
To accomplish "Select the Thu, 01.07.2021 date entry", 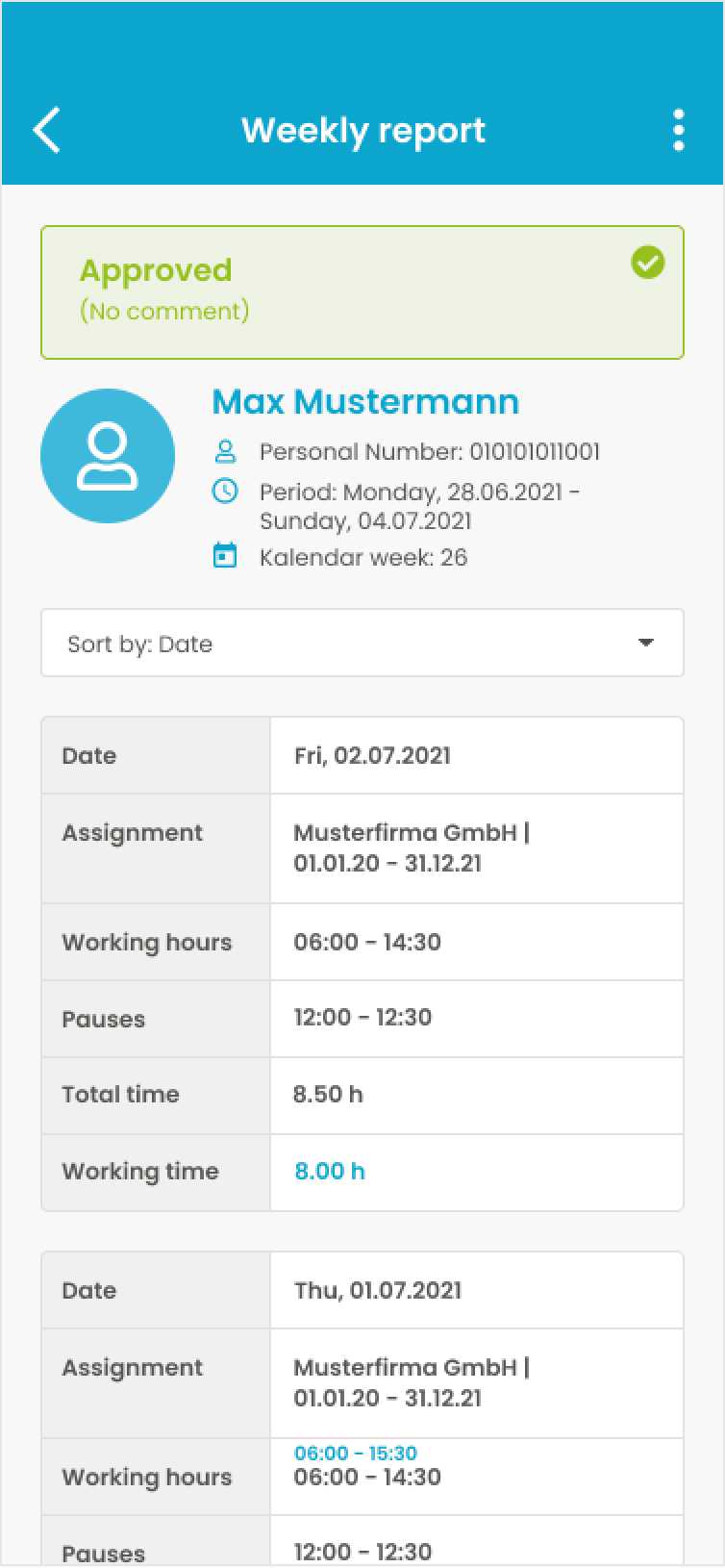I will tap(378, 1290).
